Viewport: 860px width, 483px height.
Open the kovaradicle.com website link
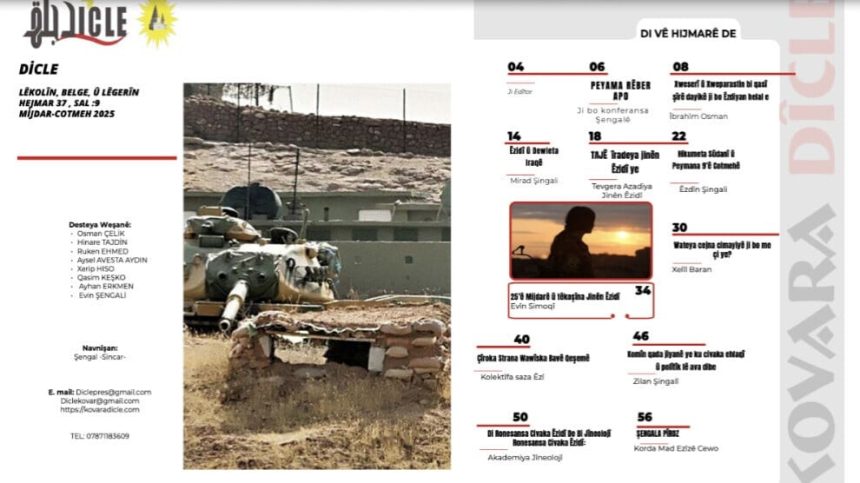pyautogui.click(x=99, y=410)
